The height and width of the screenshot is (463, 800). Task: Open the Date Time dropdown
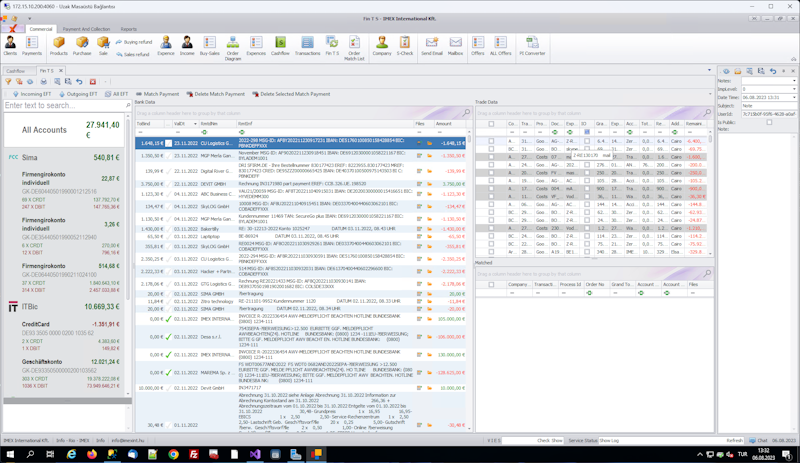tap(794, 97)
